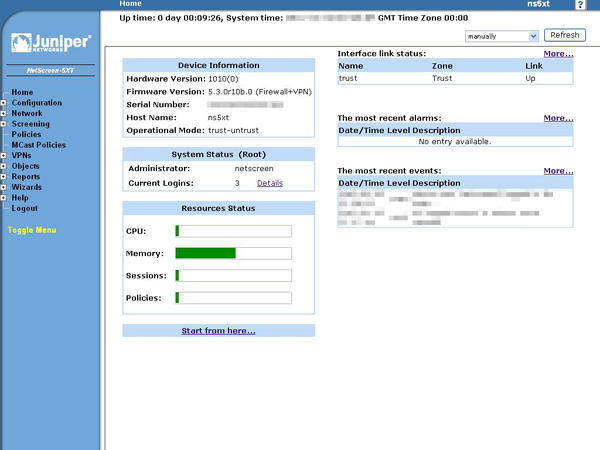Viewport: 600px width, 450px height.
Task: Open Objects in the sidebar
Action: [25, 166]
